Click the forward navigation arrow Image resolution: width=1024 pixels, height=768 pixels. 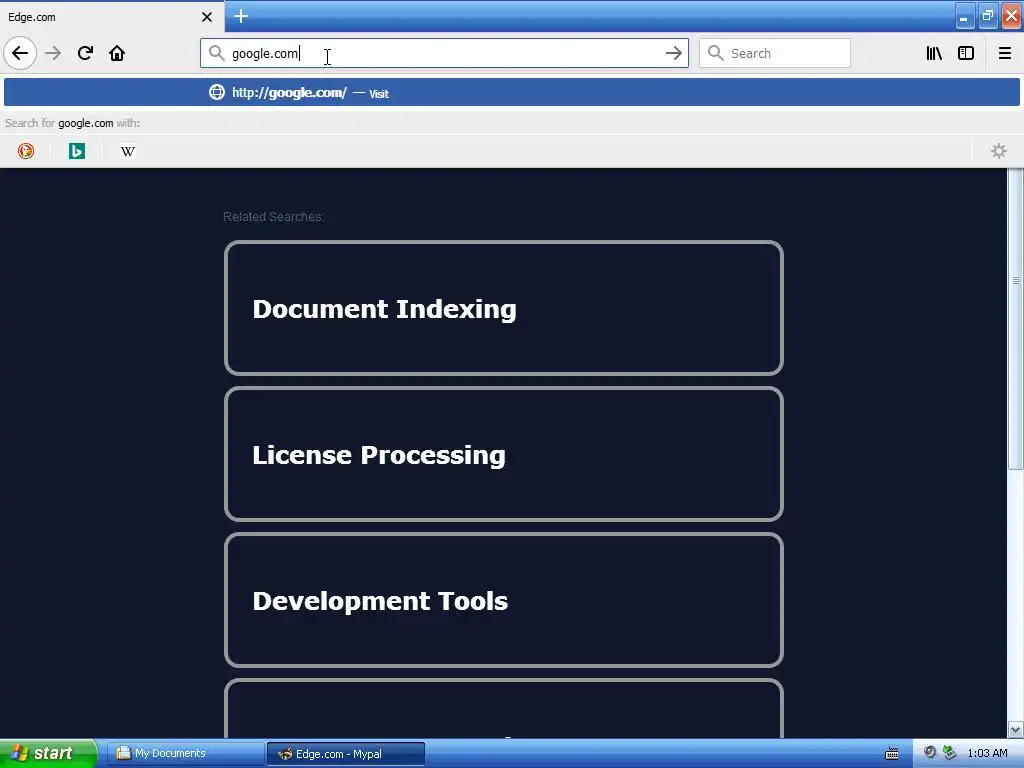(53, 53)
